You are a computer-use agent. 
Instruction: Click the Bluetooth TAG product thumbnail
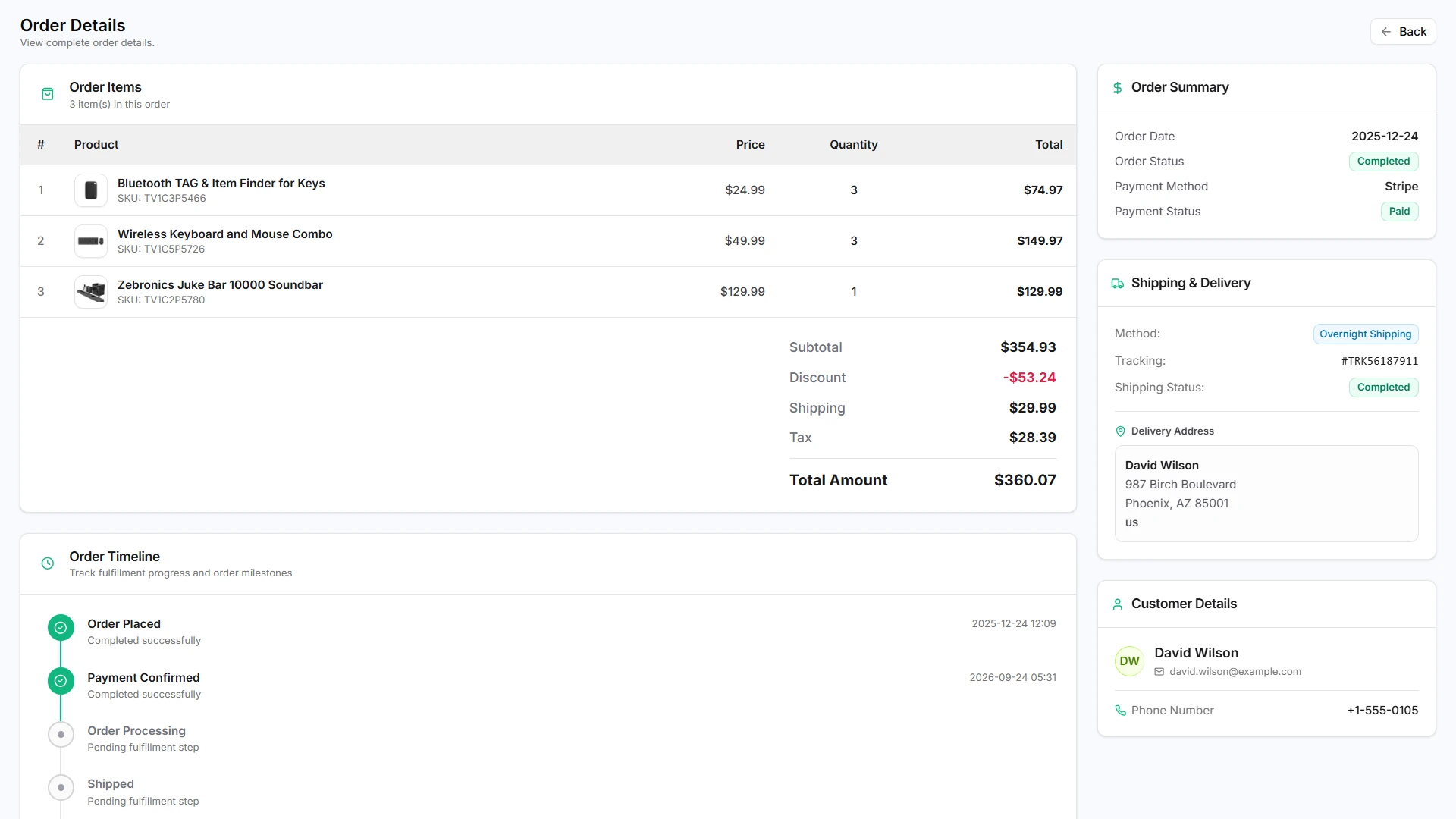pyautogui.click(x=91, y=190)
